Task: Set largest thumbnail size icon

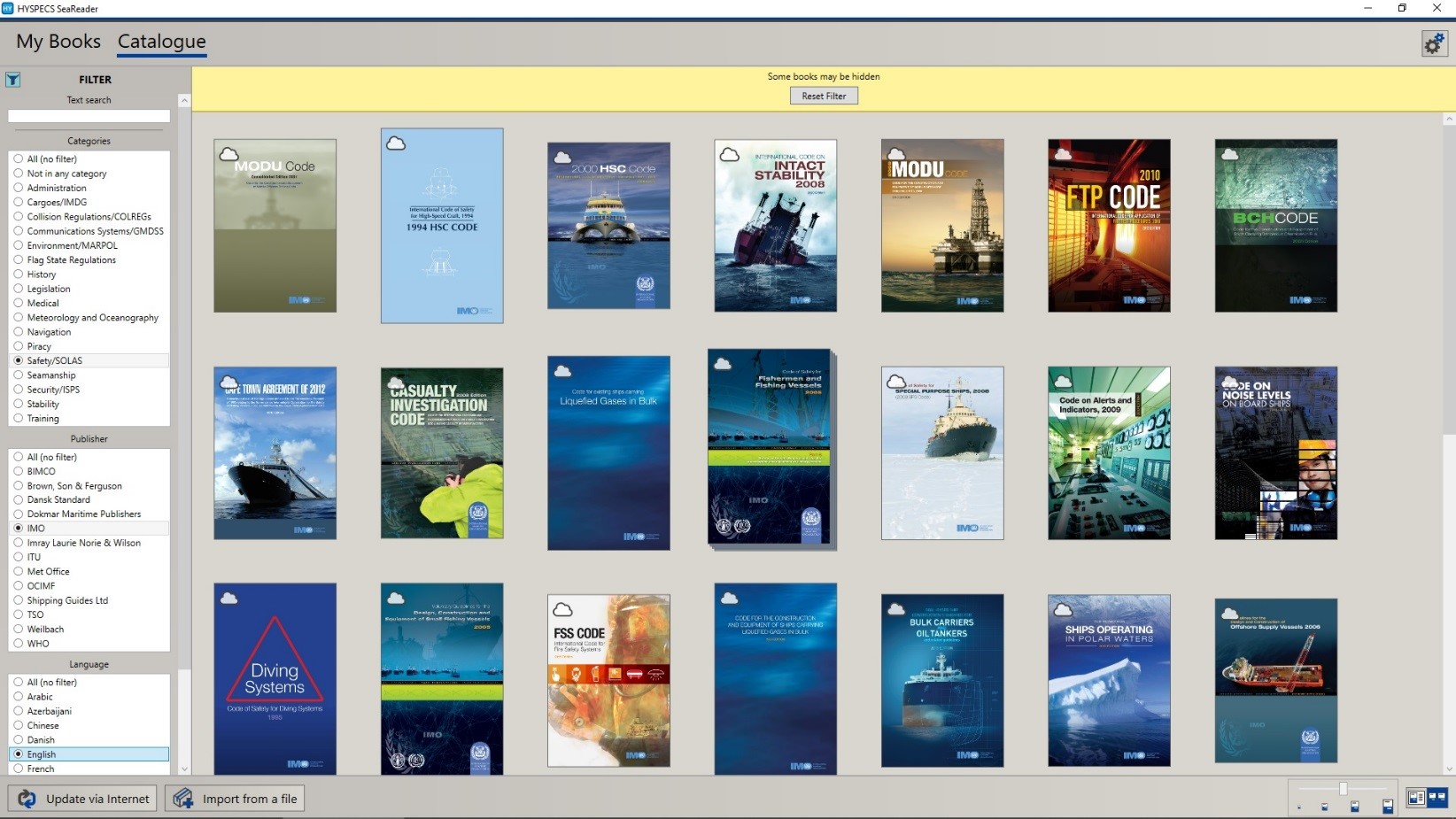Action: click(1388, 806)
